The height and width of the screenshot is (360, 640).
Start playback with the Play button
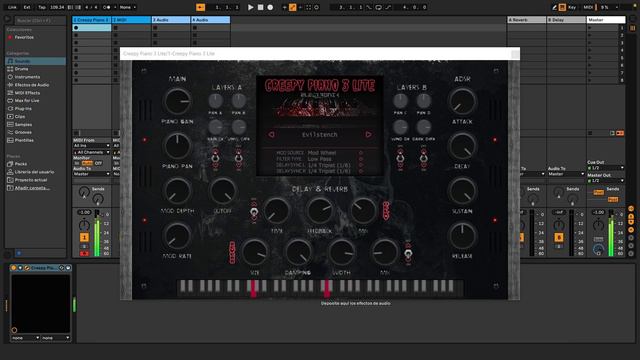point(251,7)
